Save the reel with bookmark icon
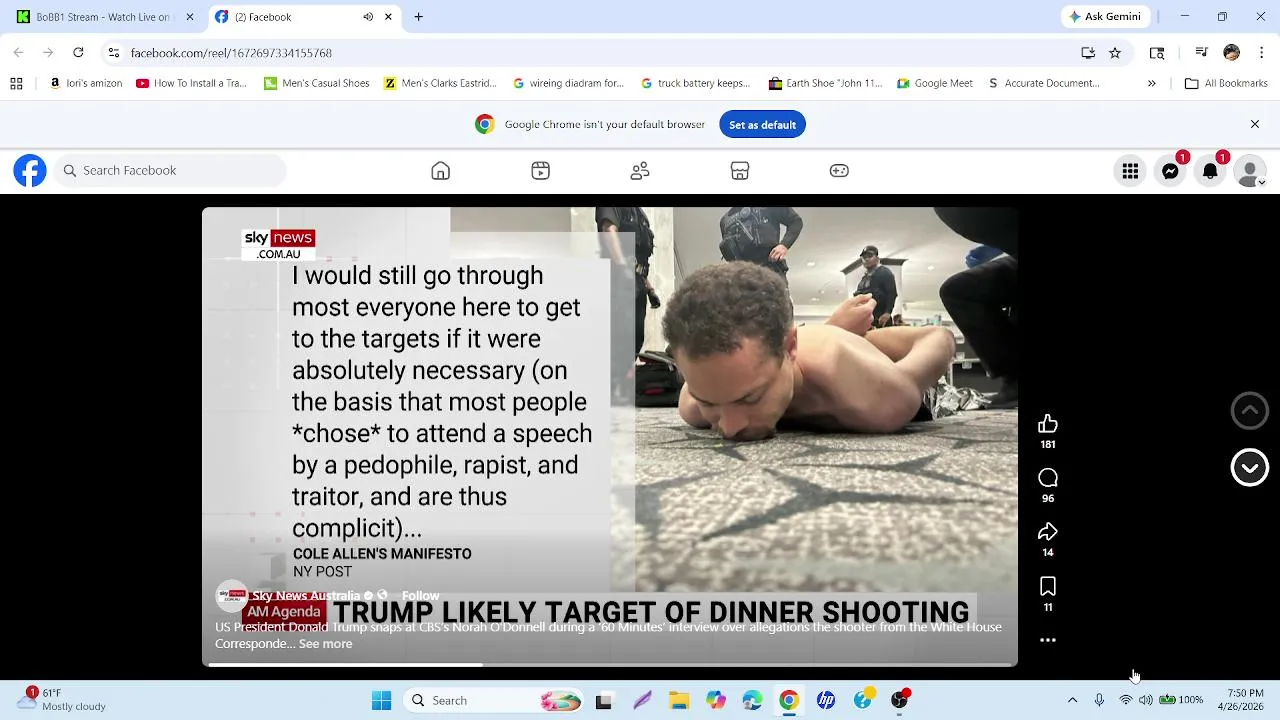The image size is (1280, 720). coord(1047,587)
